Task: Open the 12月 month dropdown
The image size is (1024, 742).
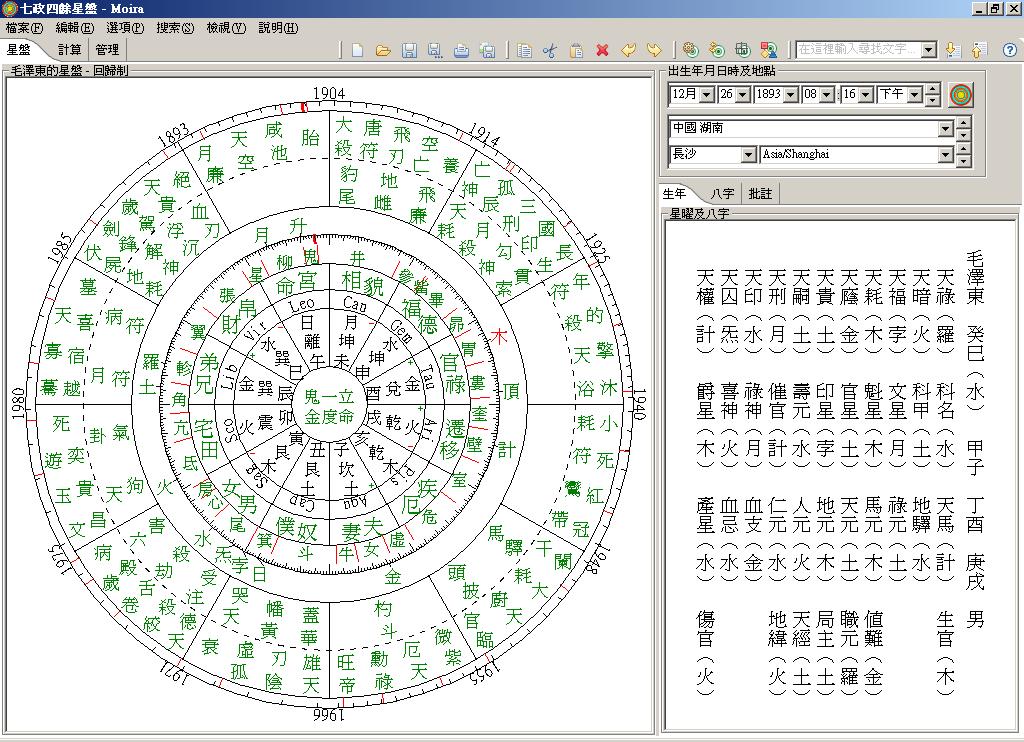Action: point(707,95)
